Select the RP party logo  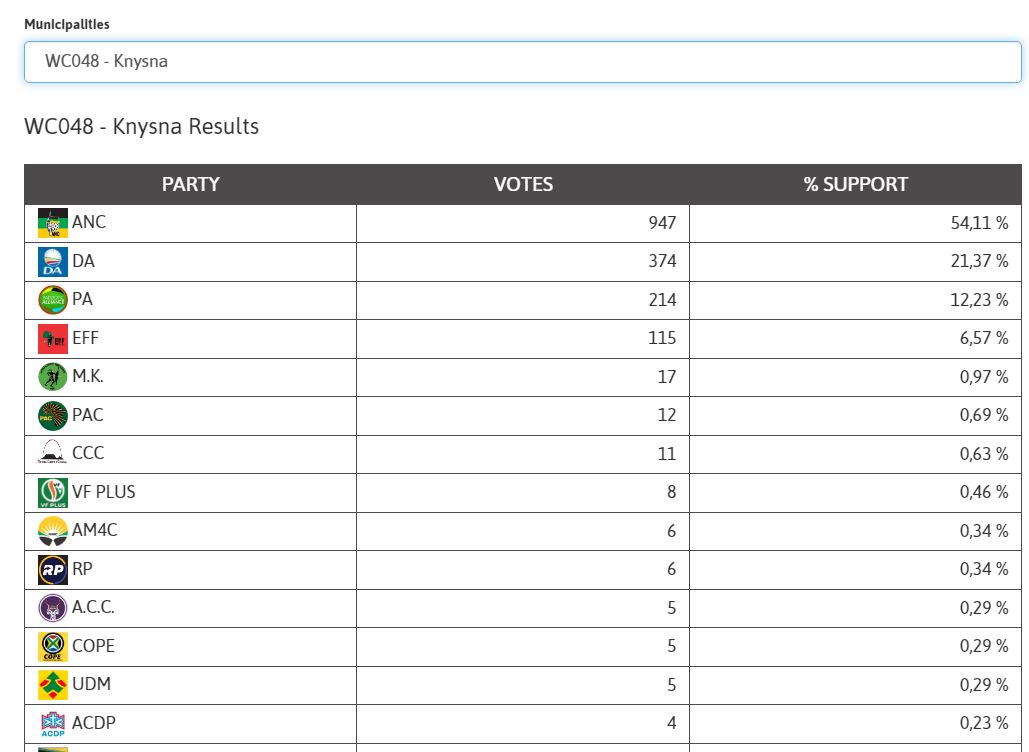52,570
